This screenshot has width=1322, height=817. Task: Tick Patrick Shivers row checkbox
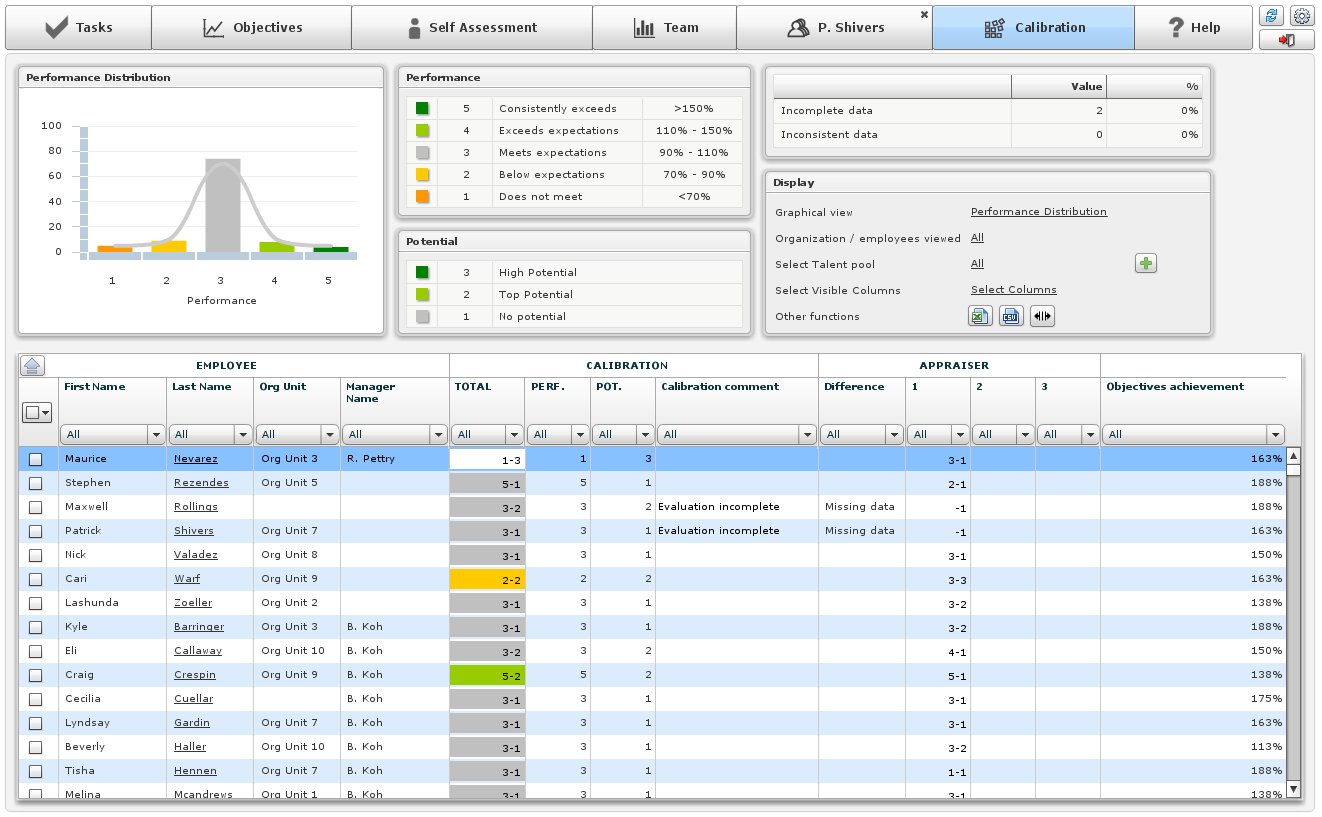(36, 531)
